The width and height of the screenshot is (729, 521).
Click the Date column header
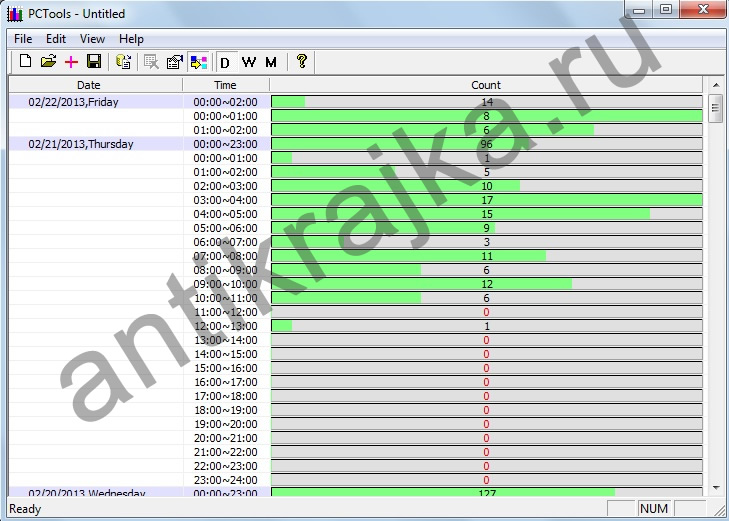pos(95,85)
